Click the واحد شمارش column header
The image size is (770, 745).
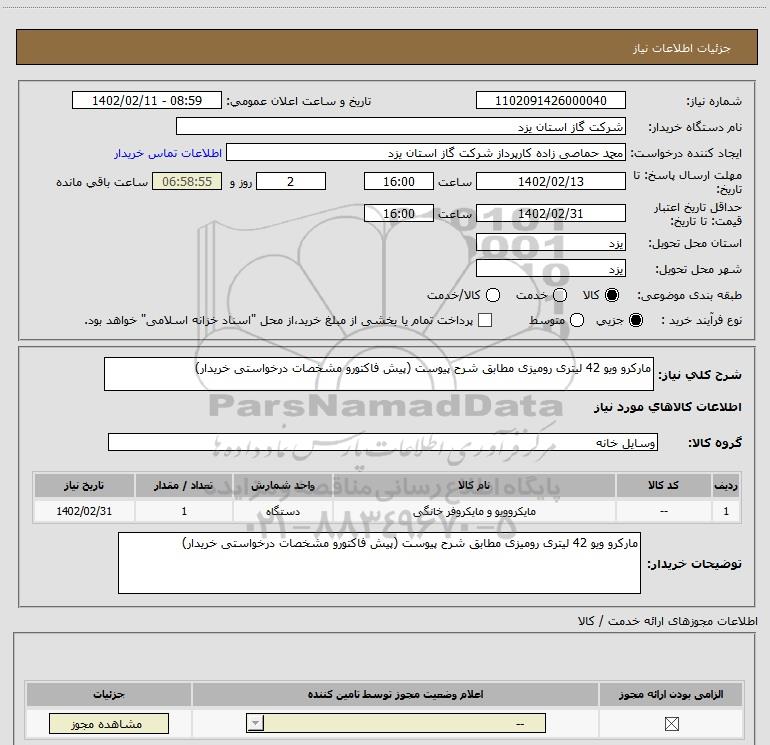click(283, 485)
